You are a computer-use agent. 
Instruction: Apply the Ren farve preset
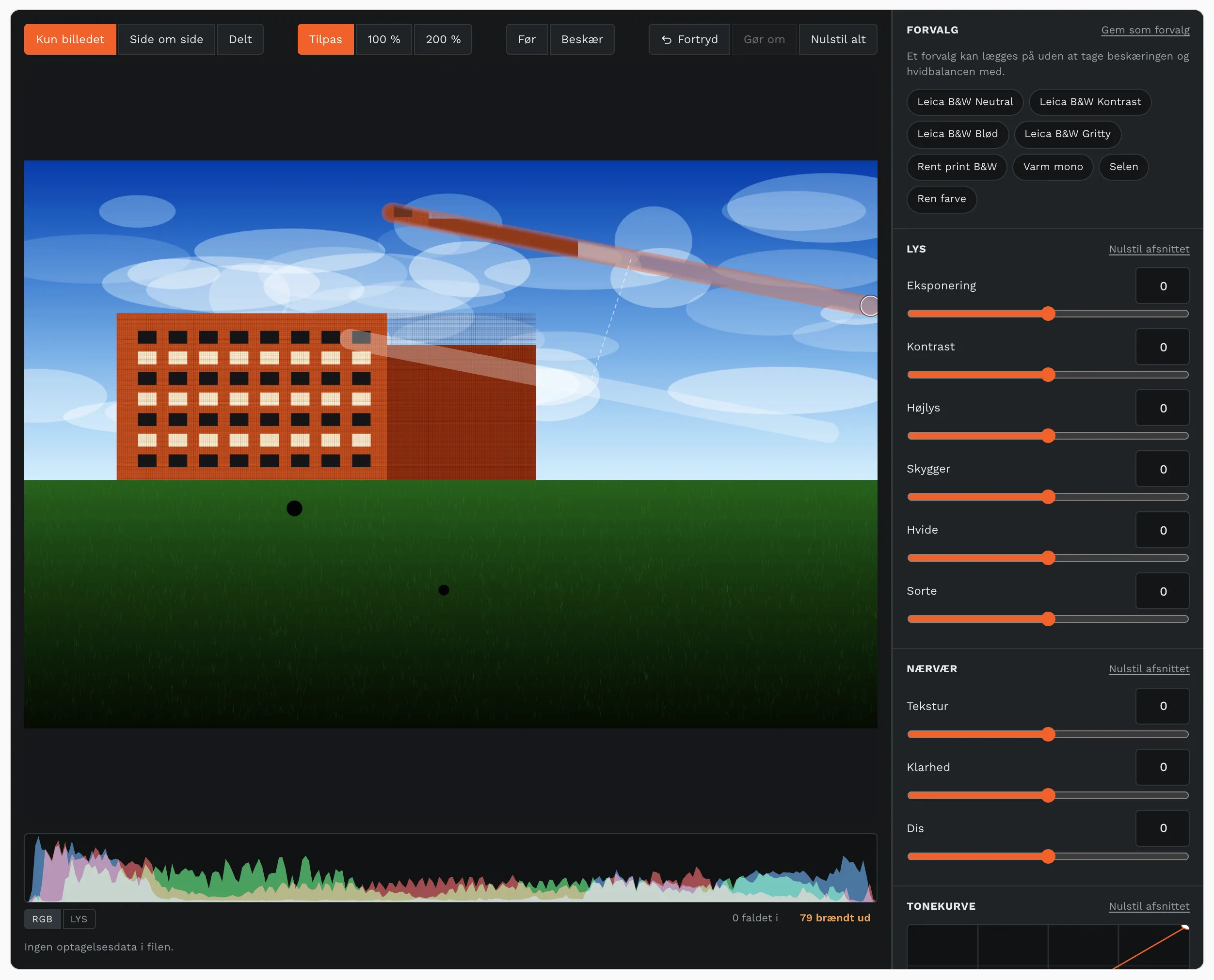(942, 199)
